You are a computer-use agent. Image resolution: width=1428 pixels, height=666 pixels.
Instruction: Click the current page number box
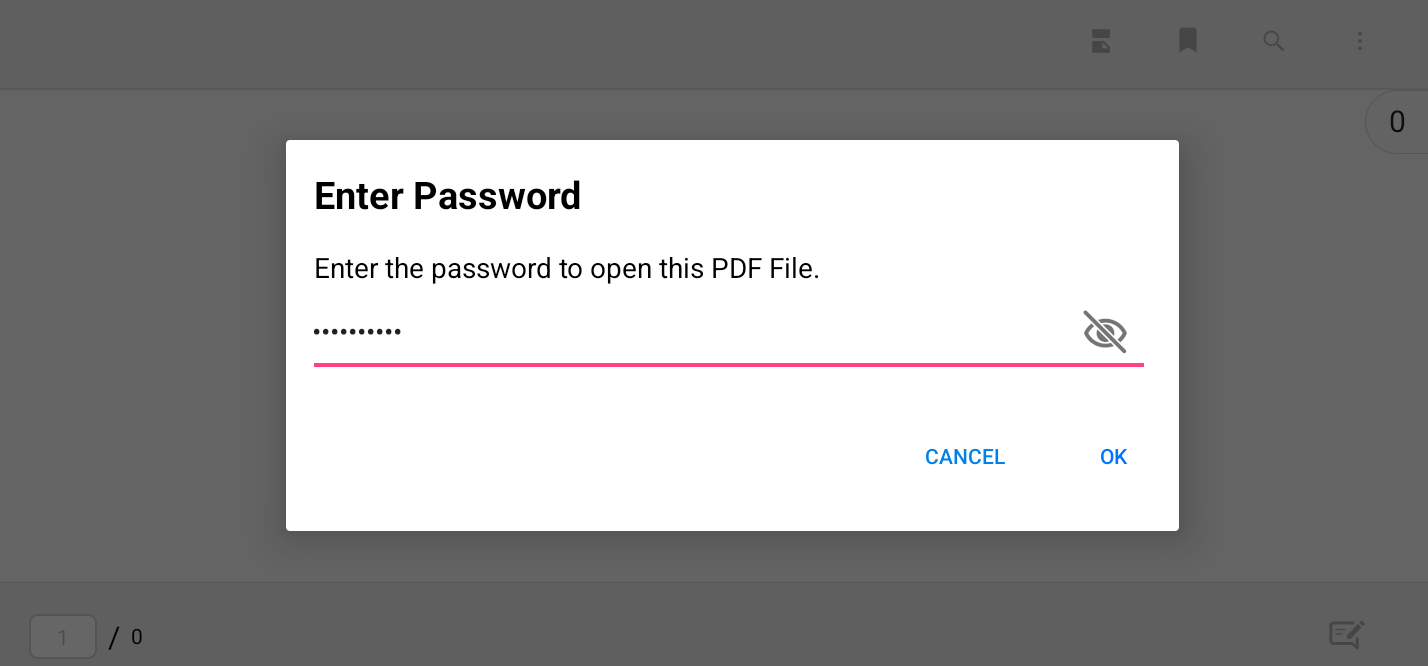[x=63, y=637]
